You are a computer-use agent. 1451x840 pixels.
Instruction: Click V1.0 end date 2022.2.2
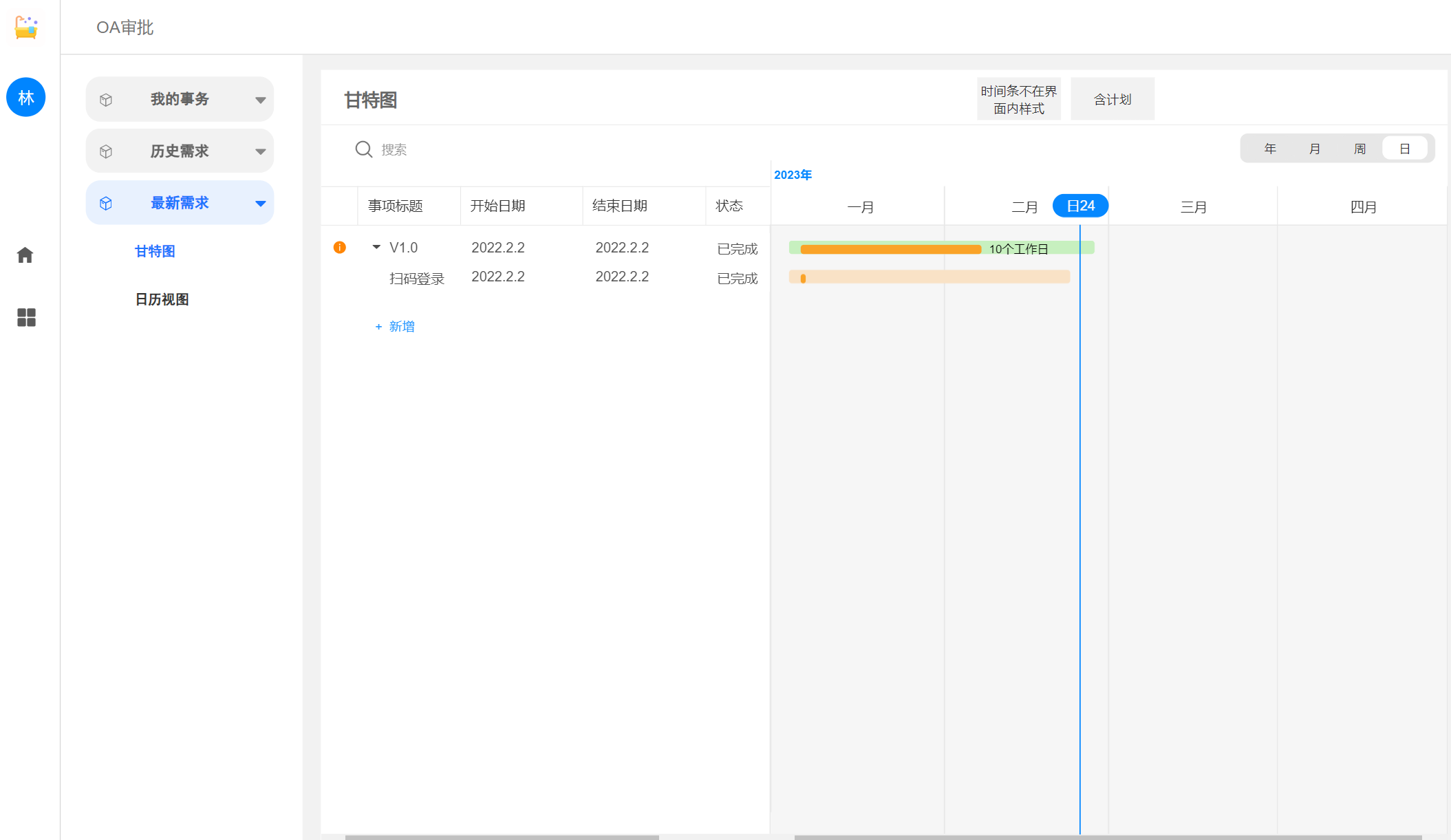coord(622,248)
